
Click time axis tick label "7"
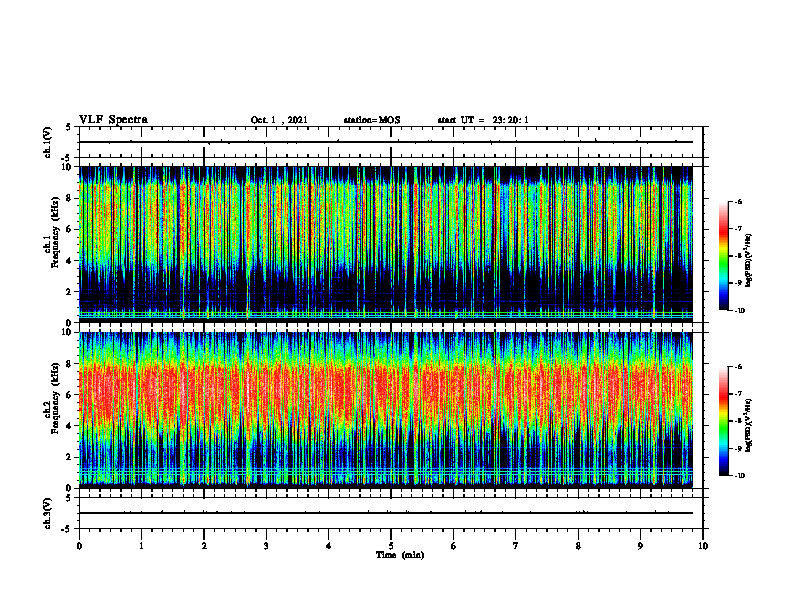516,546
